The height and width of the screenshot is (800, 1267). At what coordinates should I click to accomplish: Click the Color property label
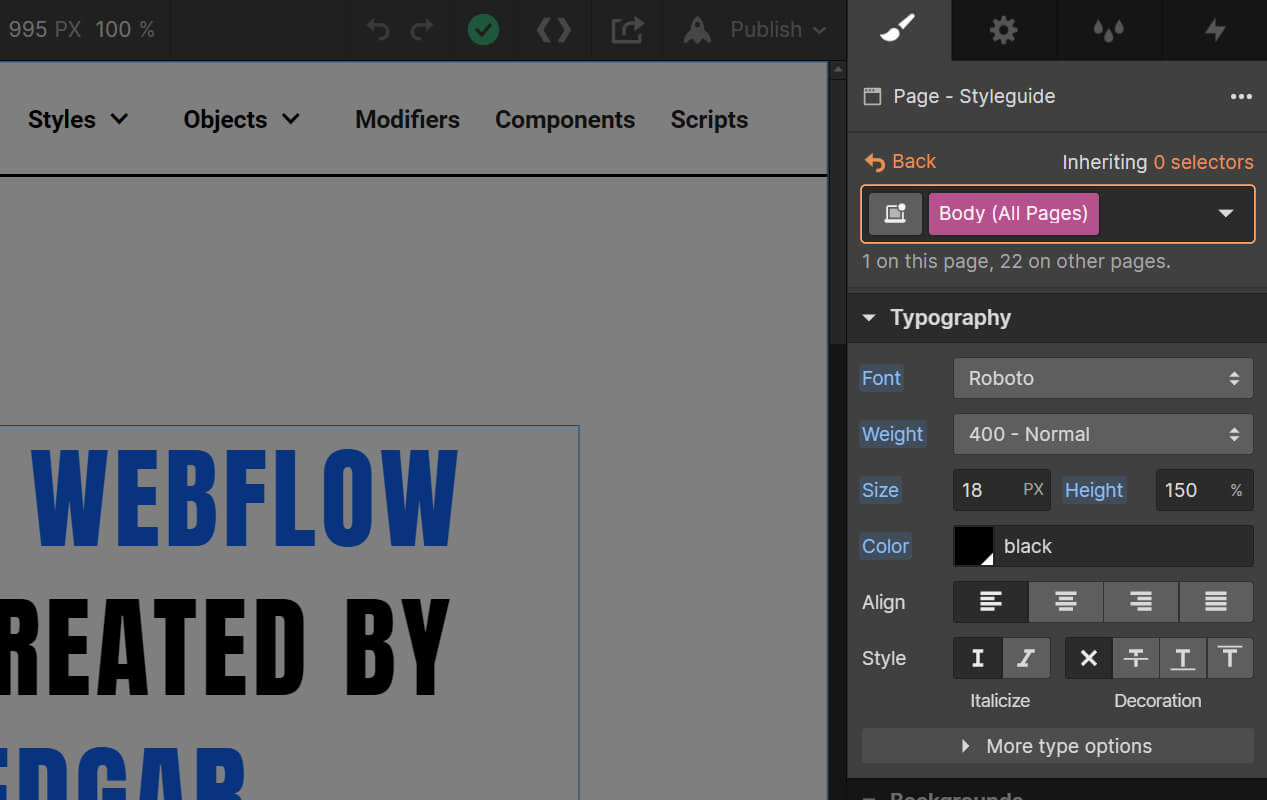pos(885,546)
